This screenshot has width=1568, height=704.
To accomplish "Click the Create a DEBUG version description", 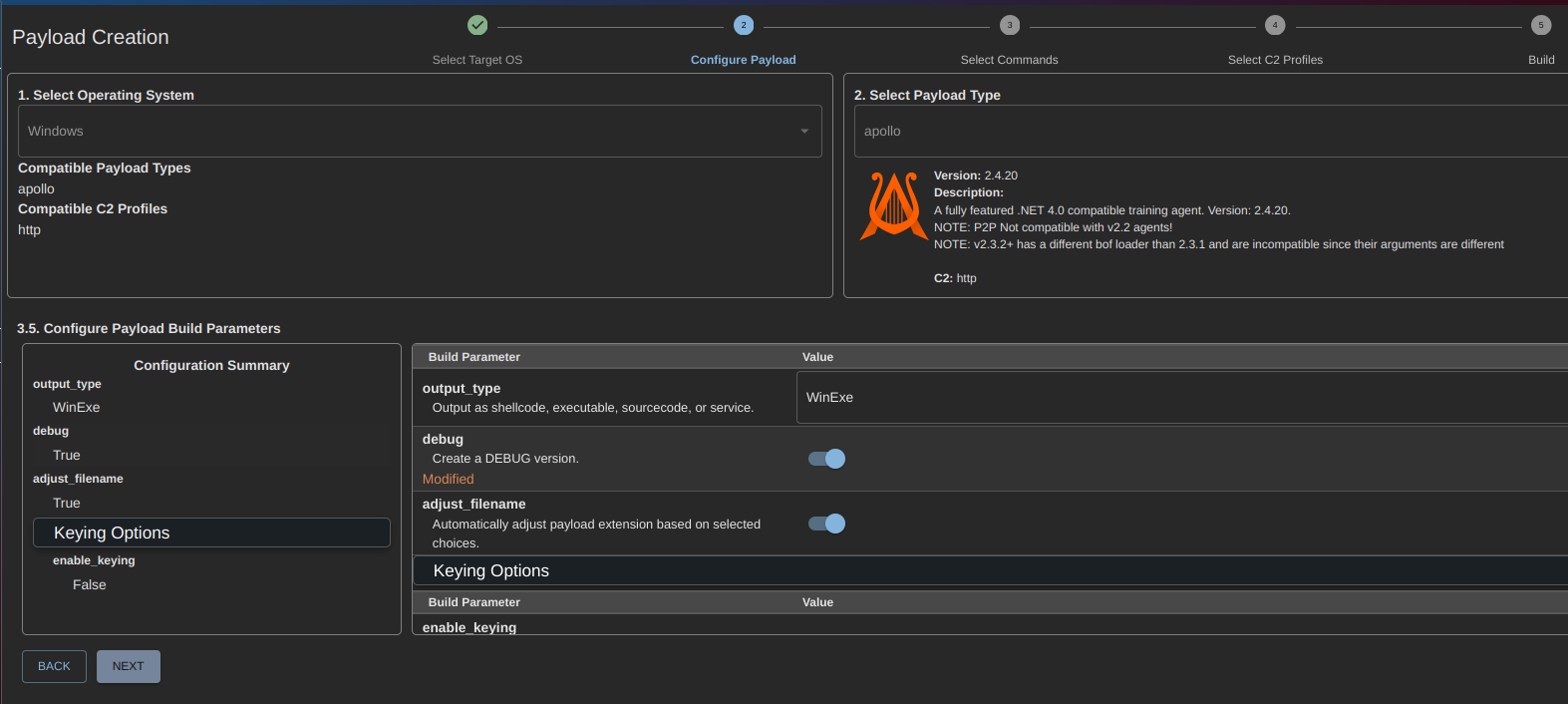I will [505, 459].
